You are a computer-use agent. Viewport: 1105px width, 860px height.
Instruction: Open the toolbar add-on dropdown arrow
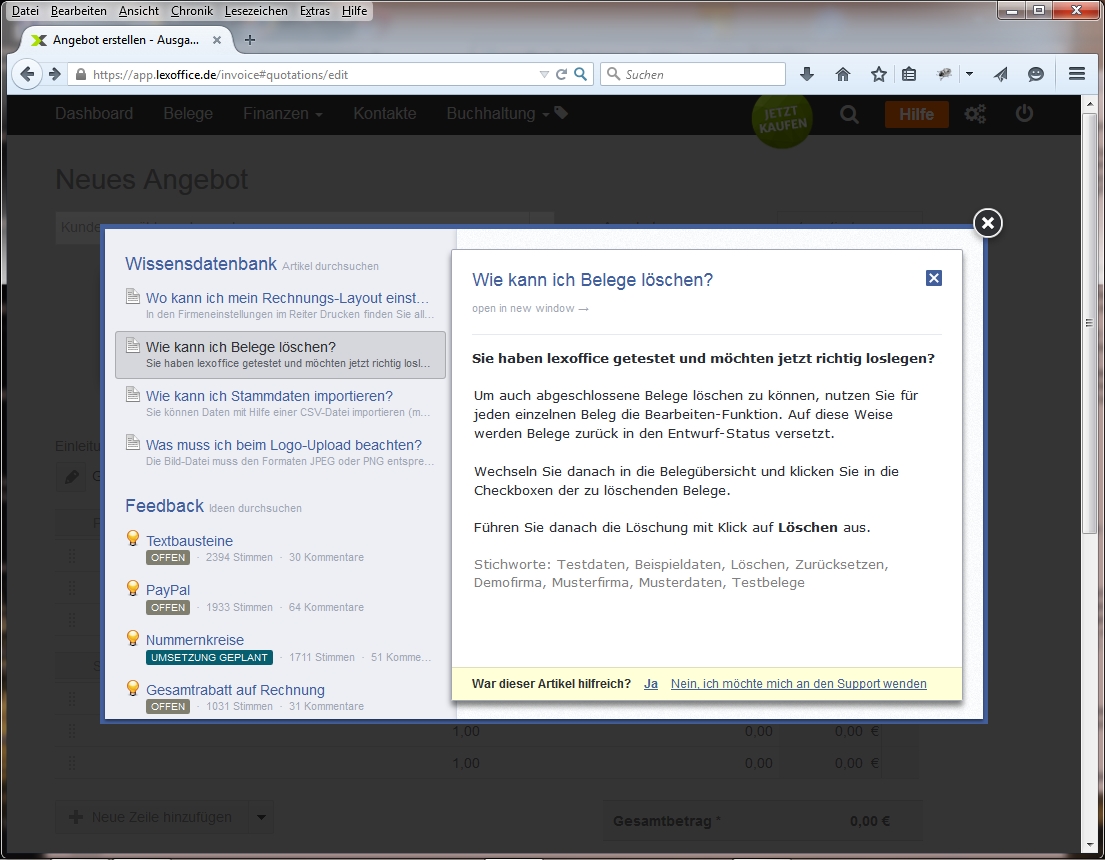tap(970, 74)
